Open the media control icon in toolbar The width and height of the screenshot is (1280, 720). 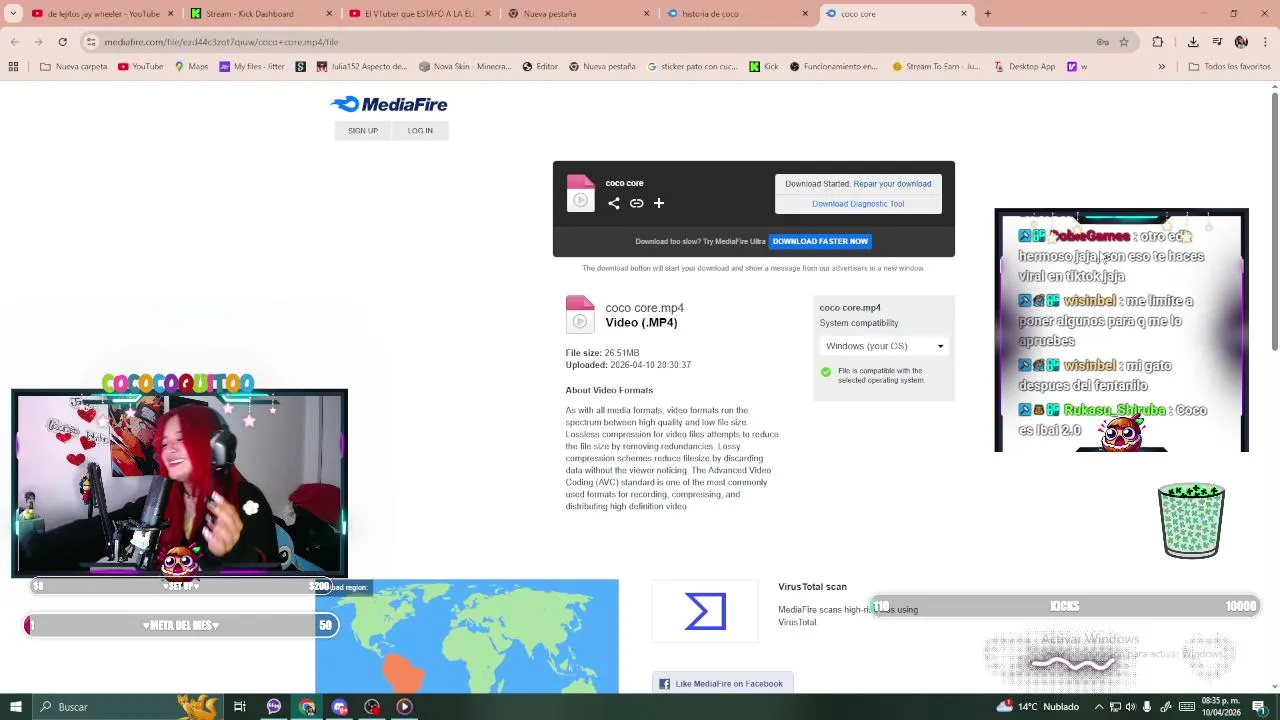coord(1217,42)
